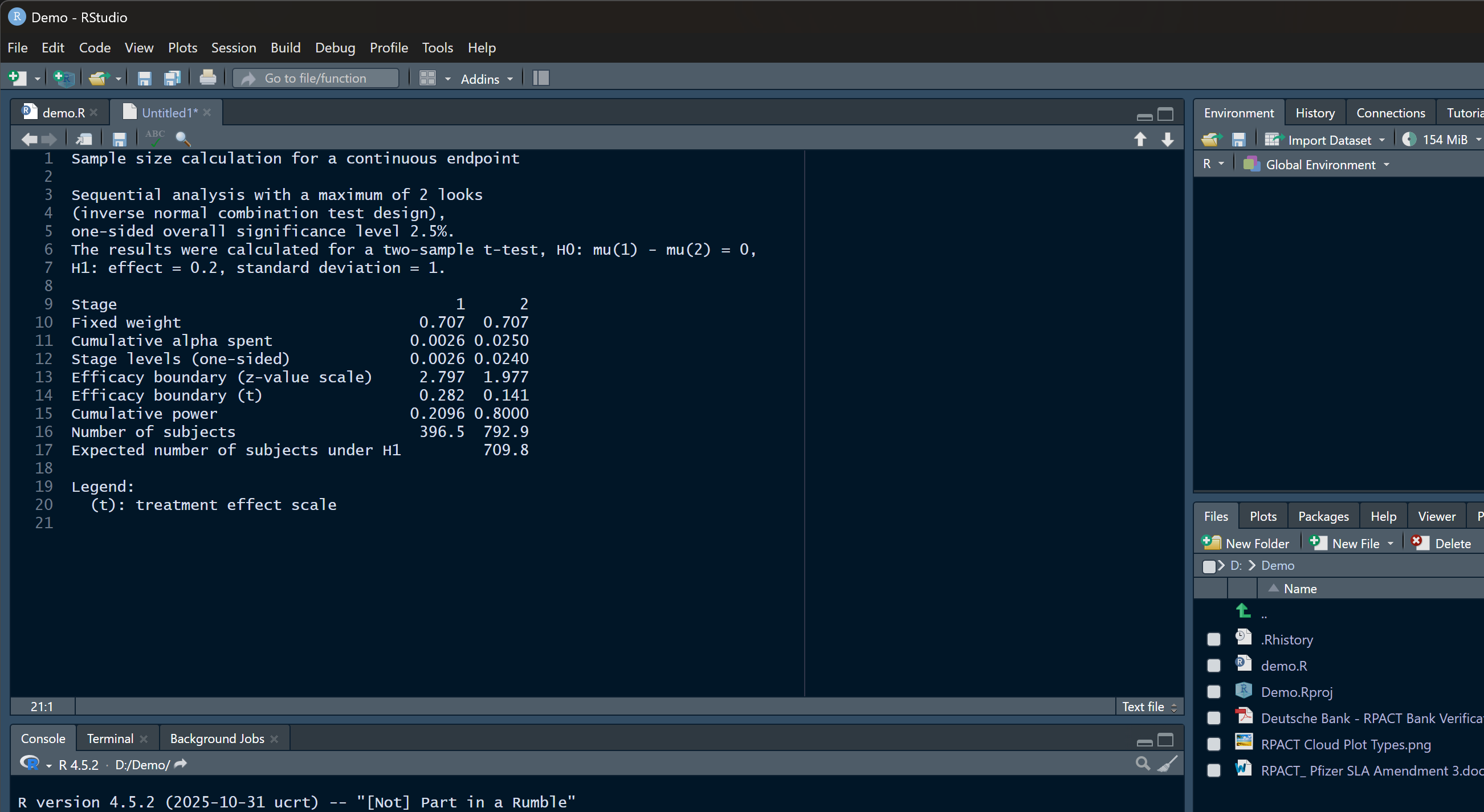
Task: Open find and replace in the editor
Action: tap(182, 139)
